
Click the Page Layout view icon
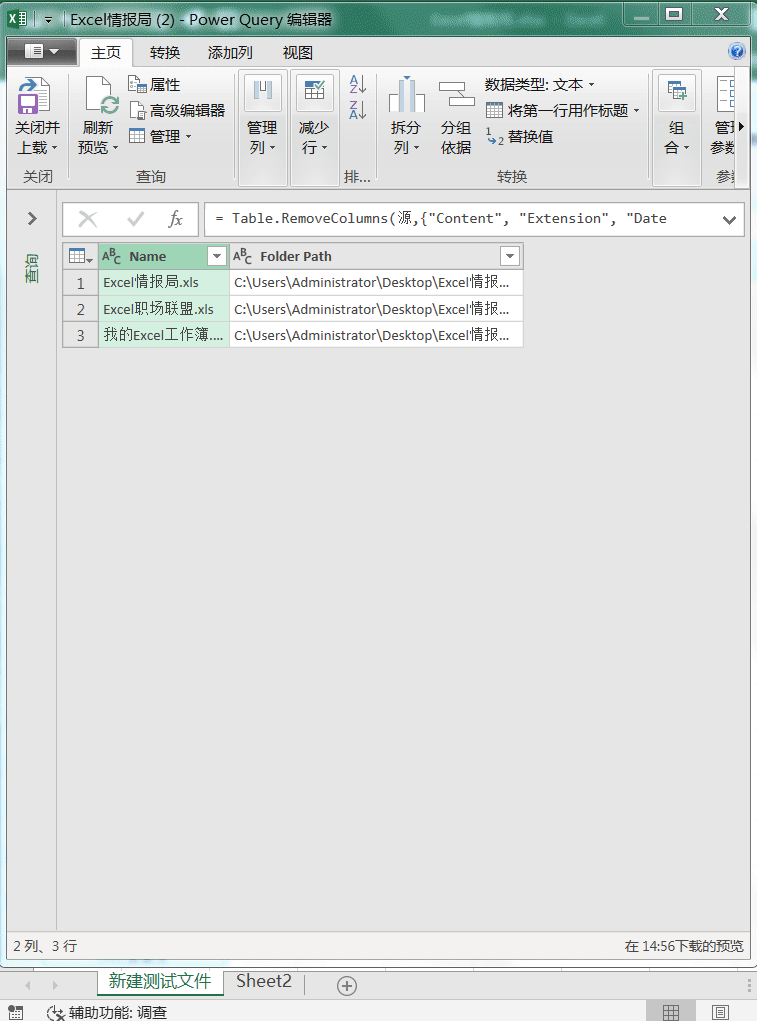pos(720,1012)
